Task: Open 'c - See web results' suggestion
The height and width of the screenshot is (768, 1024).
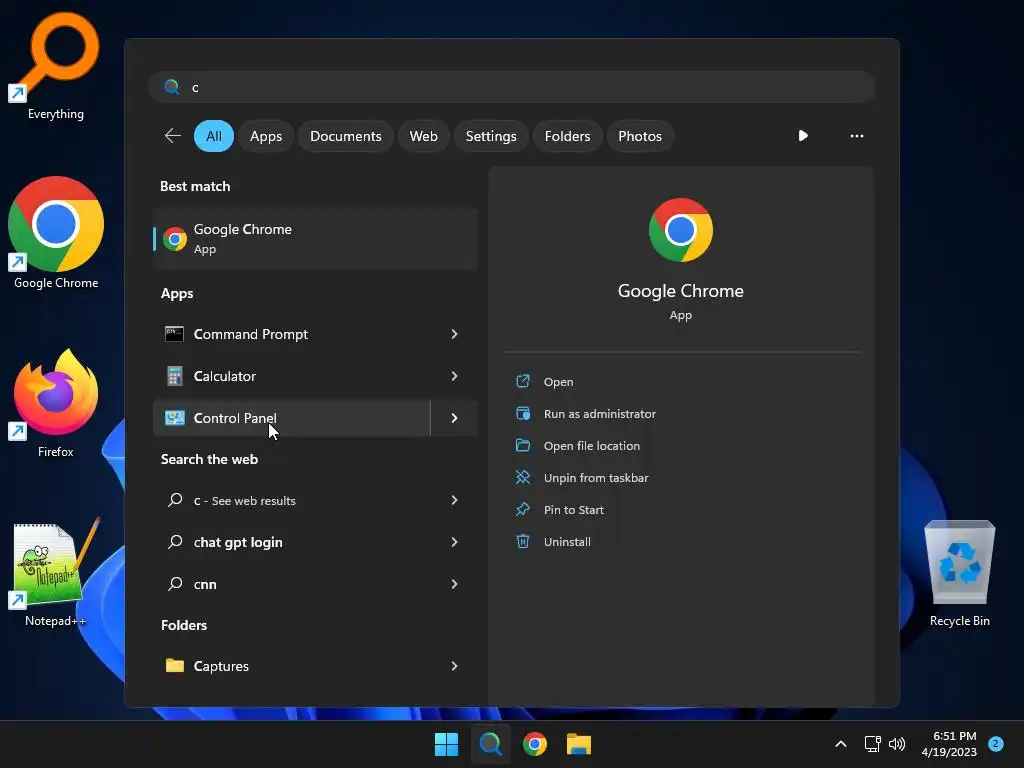Action: (292, 500)
